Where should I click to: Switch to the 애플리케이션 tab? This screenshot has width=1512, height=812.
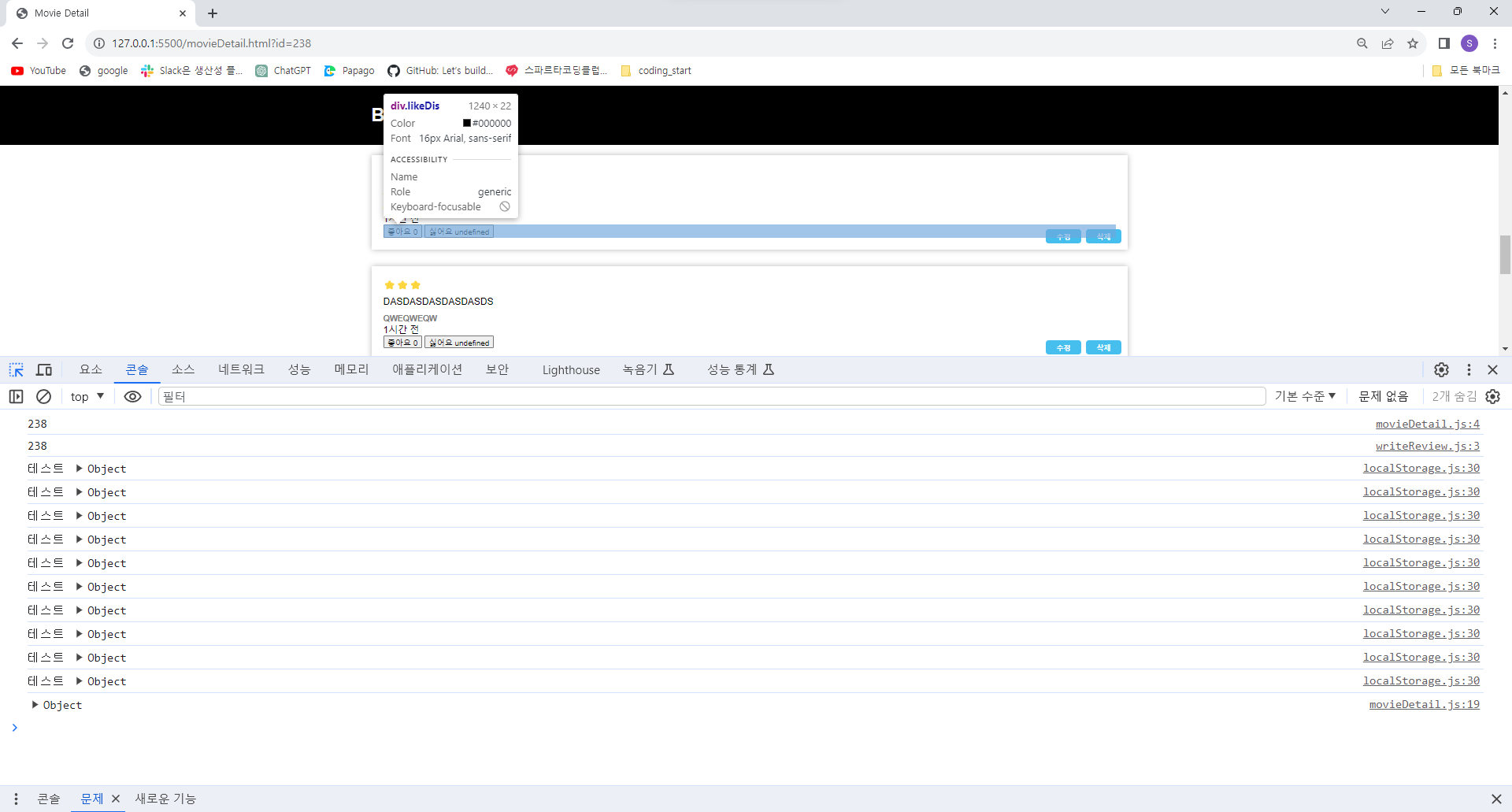tap(428, 369)
